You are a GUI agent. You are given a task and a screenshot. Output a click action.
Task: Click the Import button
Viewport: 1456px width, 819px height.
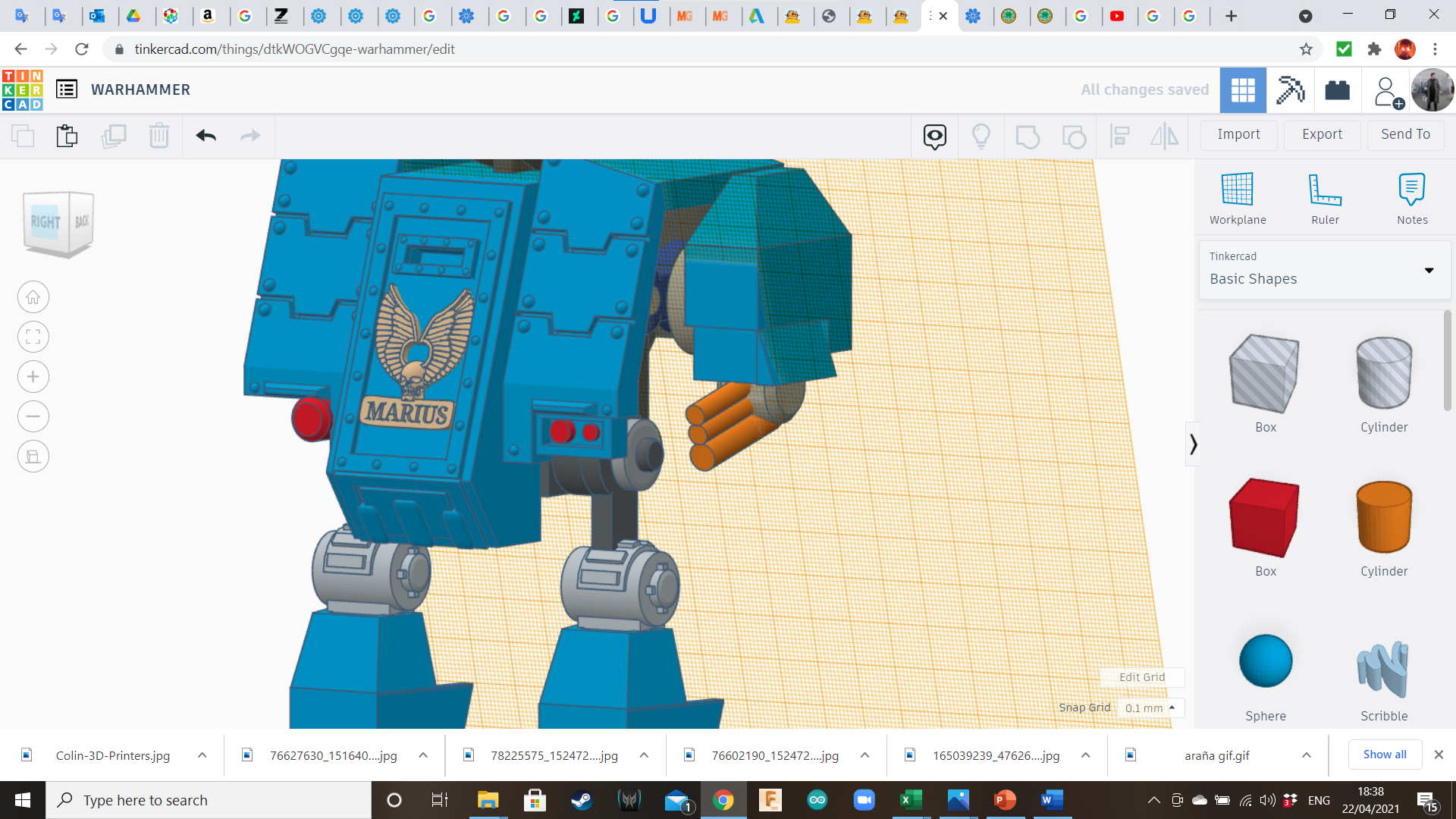[x=1238, y=134]
